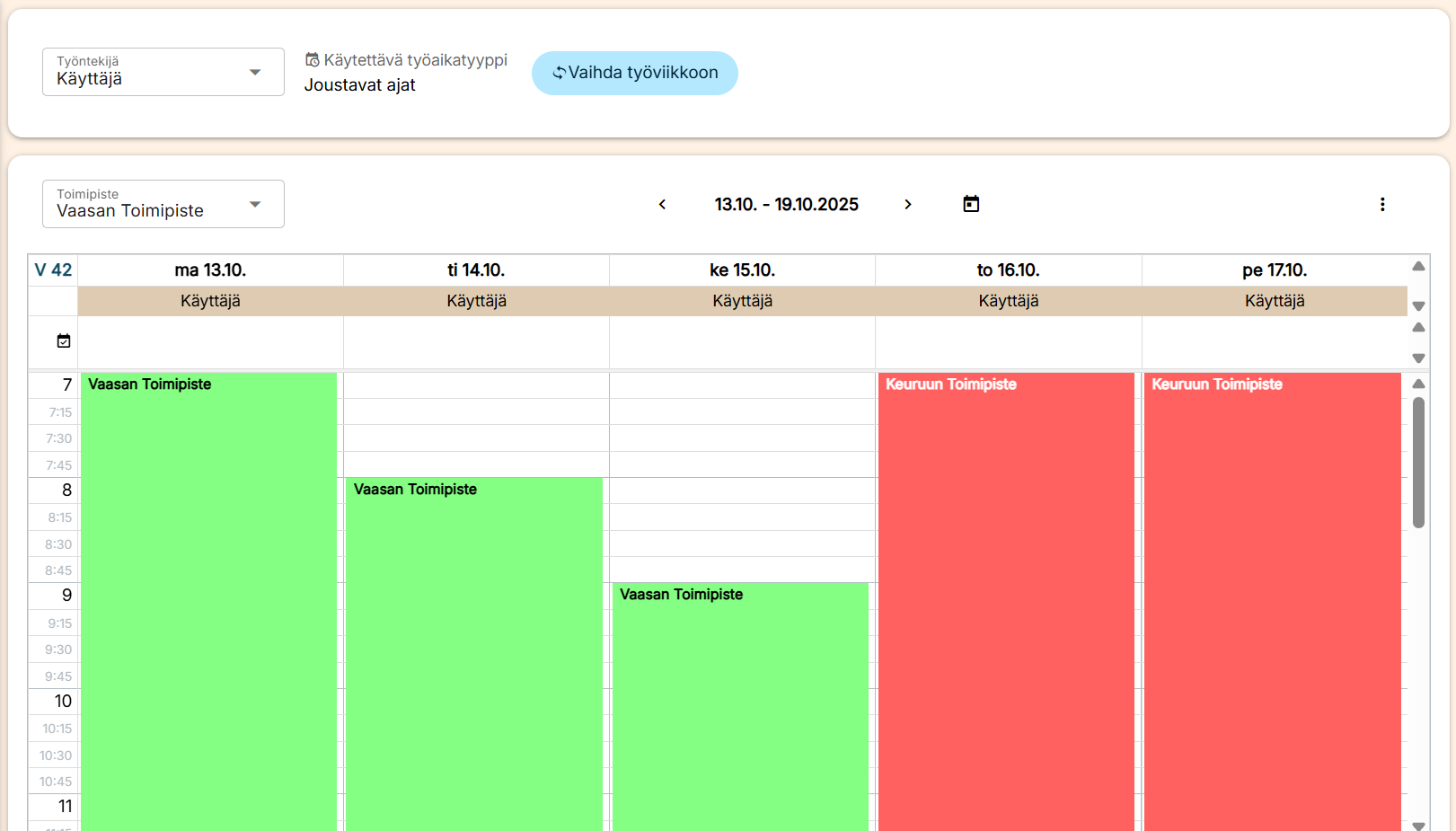
Task: Click the empty 7:15 slot on Tuesday
Action: pyautogui.click(x=476, y=411)
